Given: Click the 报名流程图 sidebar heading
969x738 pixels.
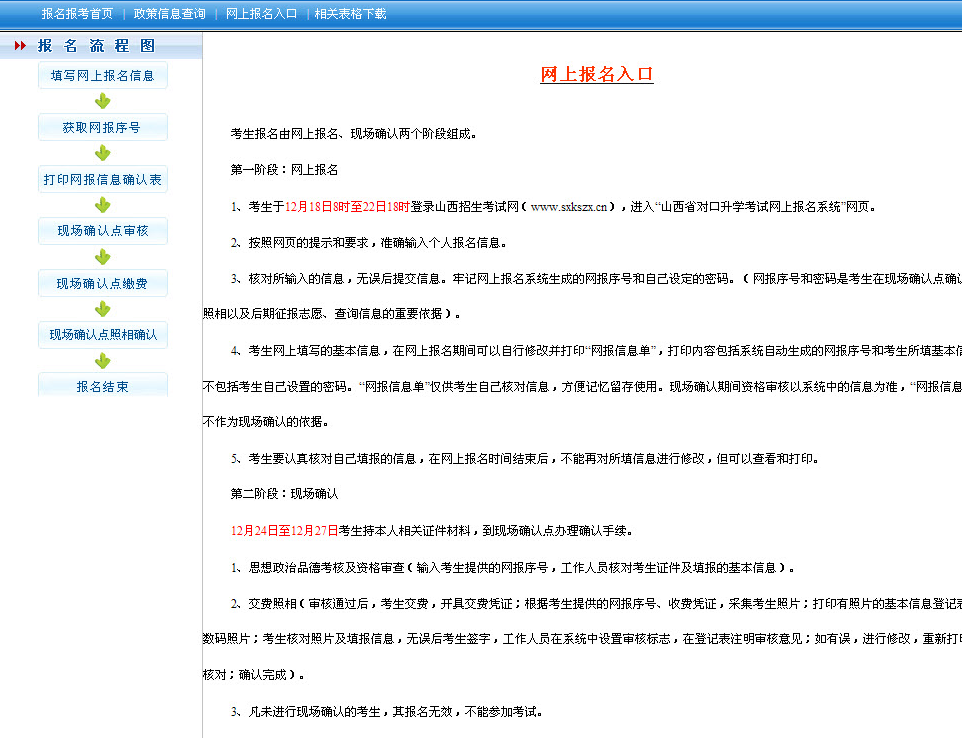Looking at the screenshot, I should tap(96, 46).
